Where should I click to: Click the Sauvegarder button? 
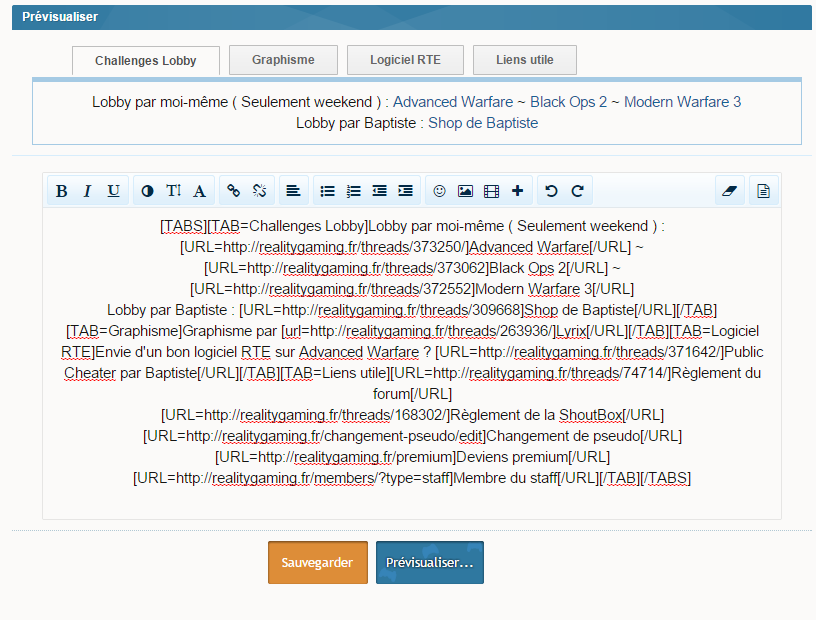[318, 562]
